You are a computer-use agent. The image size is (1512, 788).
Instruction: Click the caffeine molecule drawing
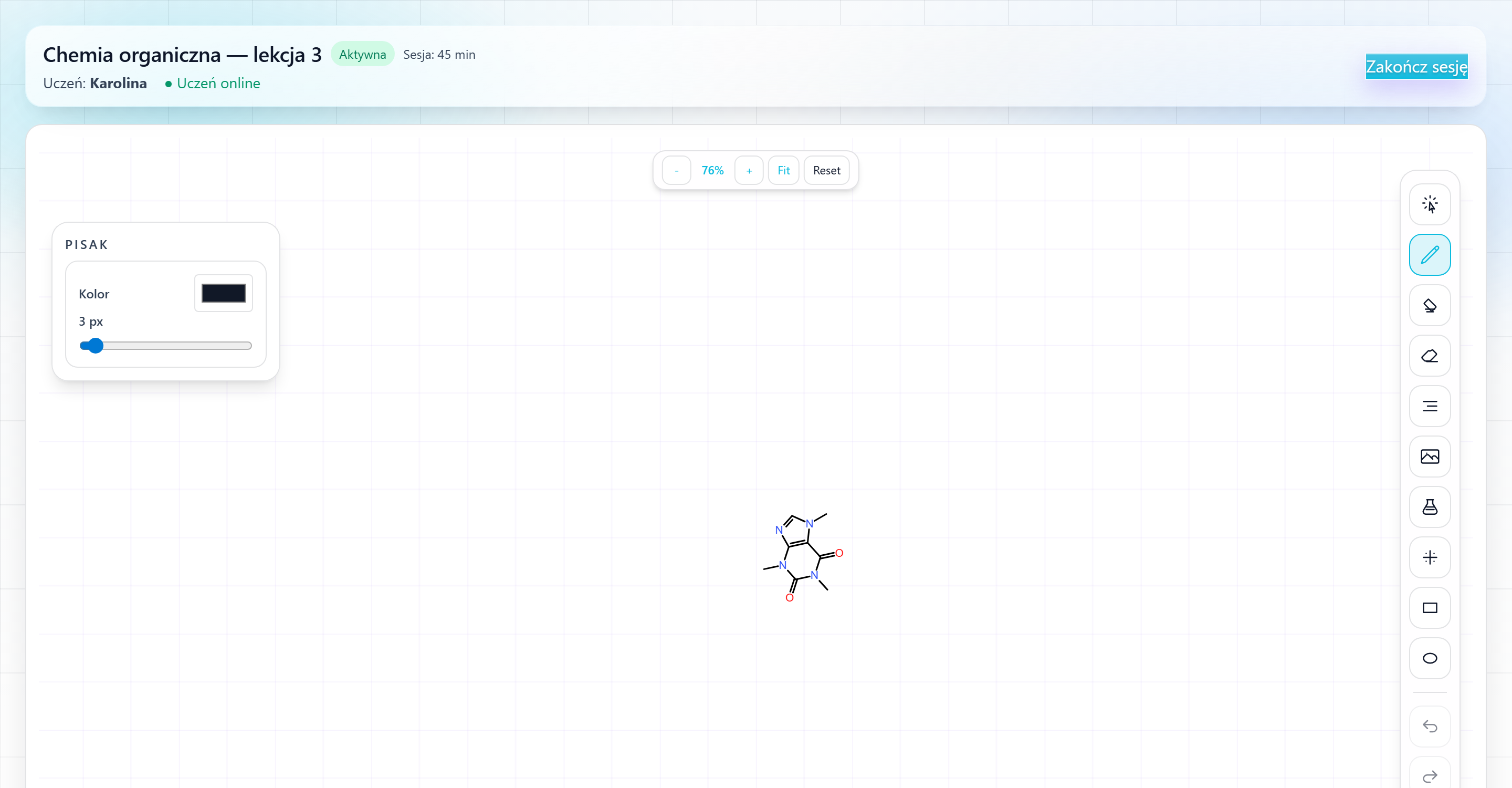pos(804,557)
